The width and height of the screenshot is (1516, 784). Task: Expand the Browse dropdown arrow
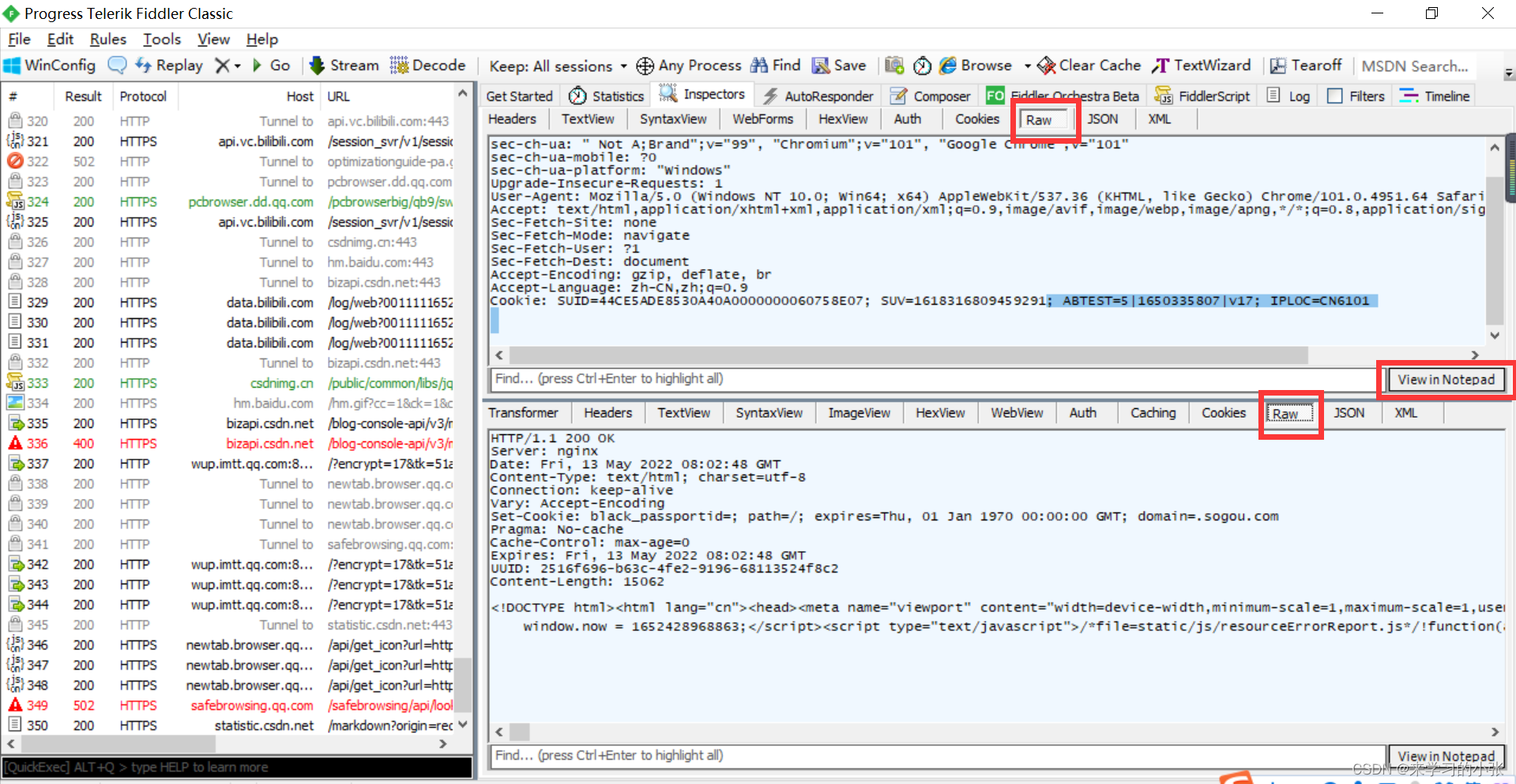(1027, 66)
